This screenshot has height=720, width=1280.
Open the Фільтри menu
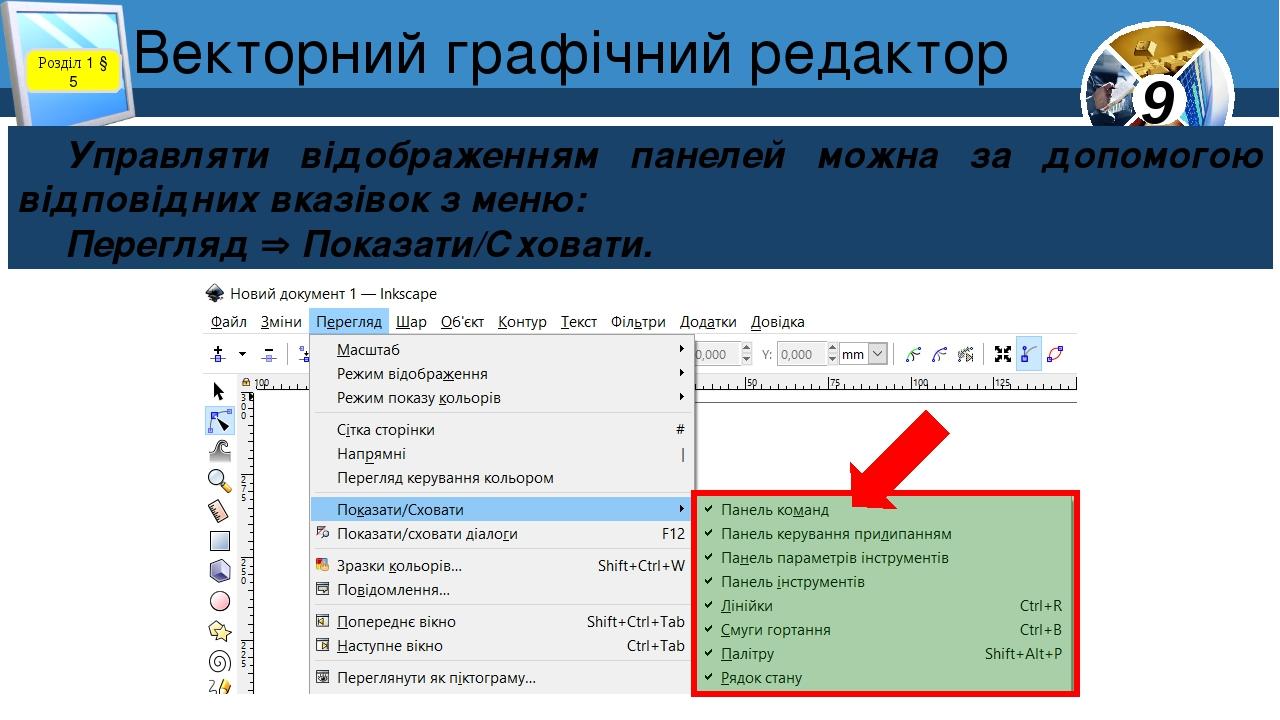pos(638,322)
